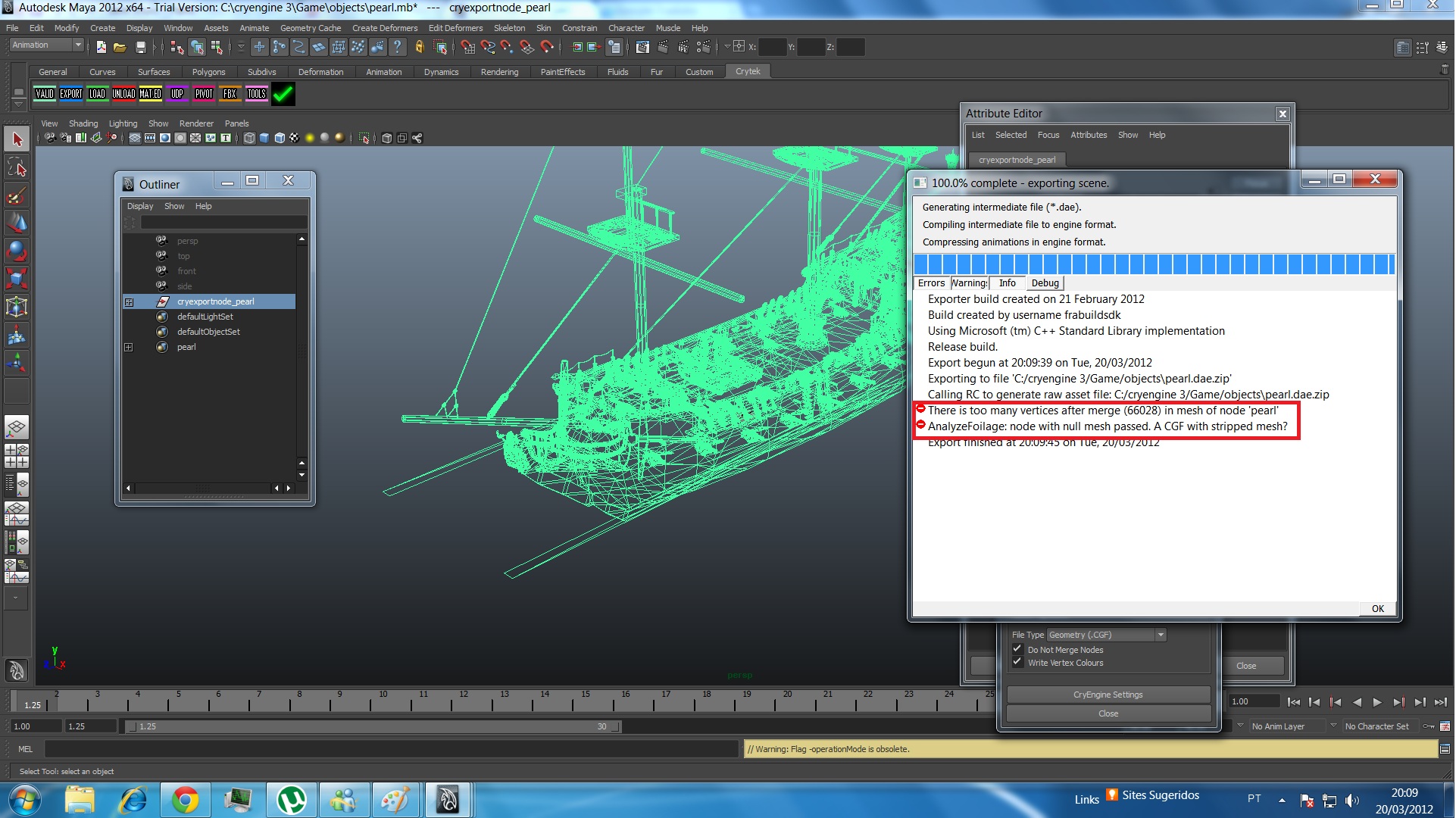This screenshot has width=1456, height=818.
Task: Open the File menu
Action: coord(12,28)
